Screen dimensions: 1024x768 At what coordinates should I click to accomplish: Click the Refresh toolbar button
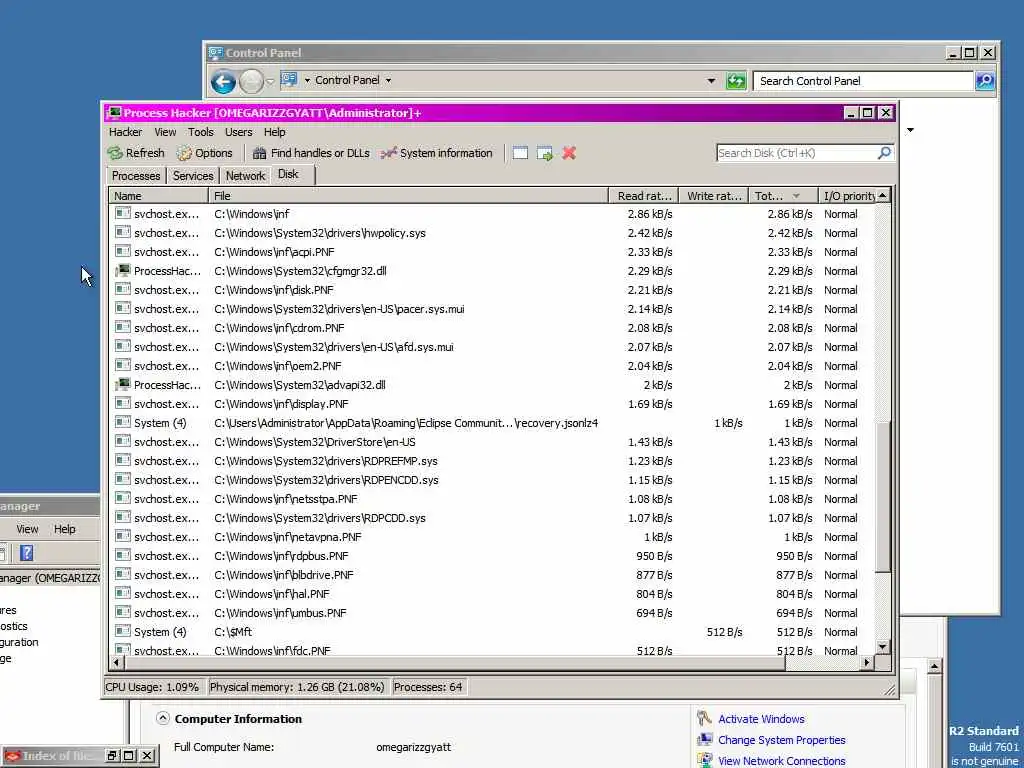pyautogui.click(x=136, y=153)
